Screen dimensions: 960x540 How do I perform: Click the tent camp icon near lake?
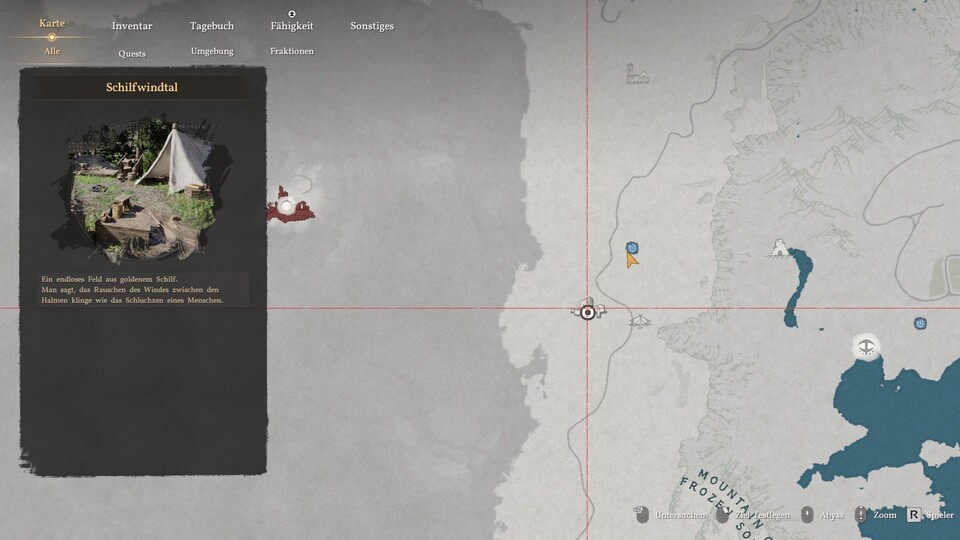coord(779,248)
